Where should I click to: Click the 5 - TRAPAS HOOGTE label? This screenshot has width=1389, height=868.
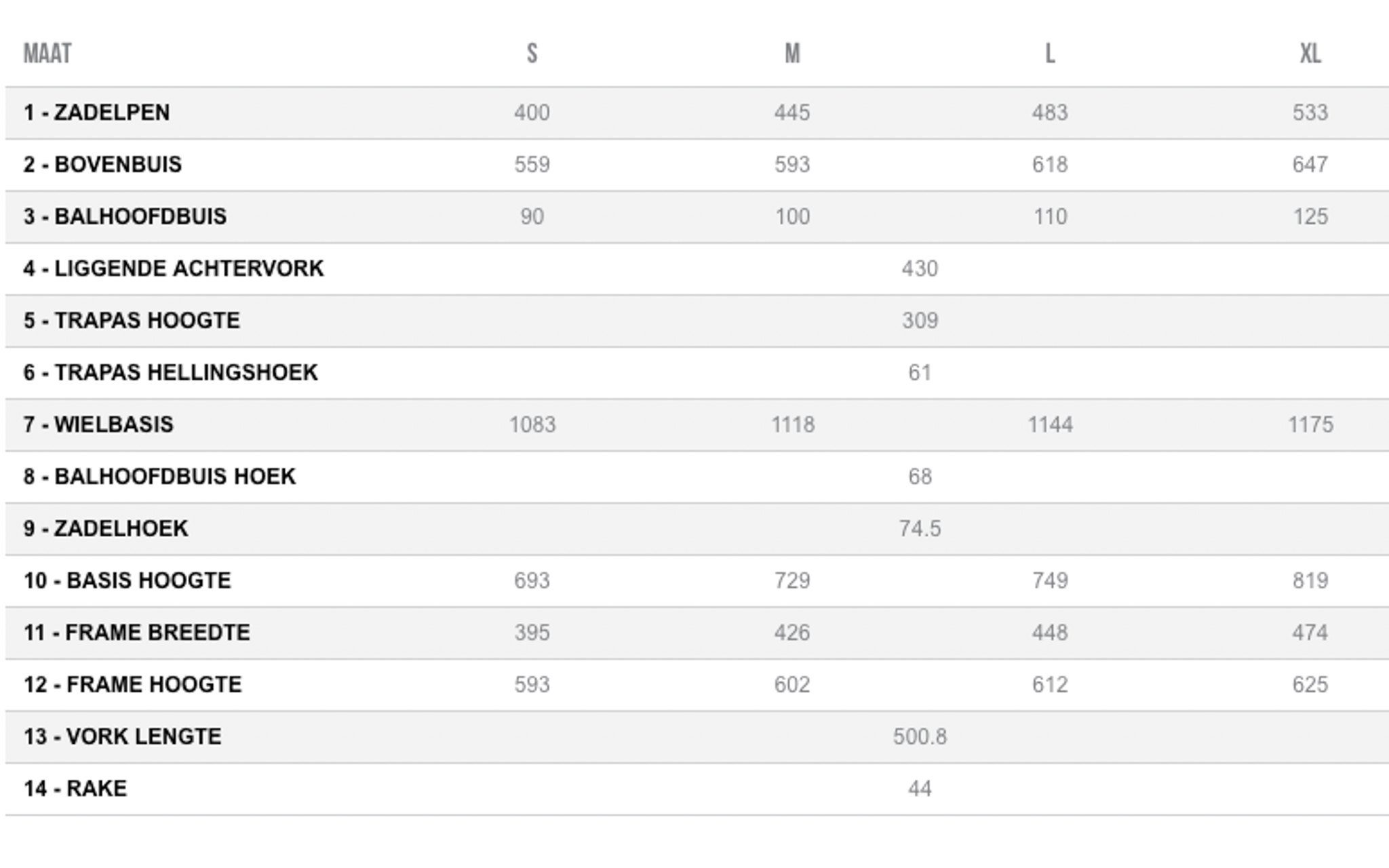132,321
